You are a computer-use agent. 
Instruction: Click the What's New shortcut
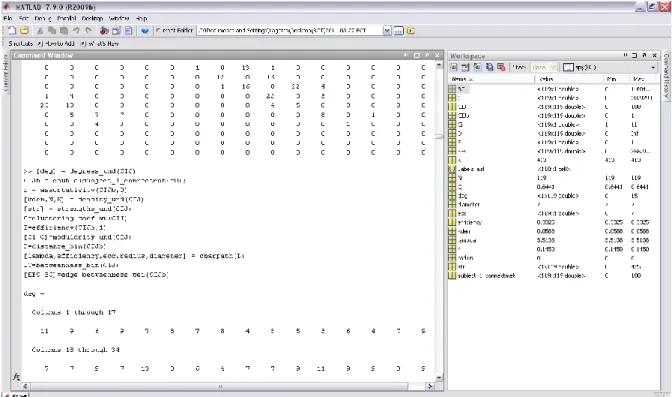100,43
